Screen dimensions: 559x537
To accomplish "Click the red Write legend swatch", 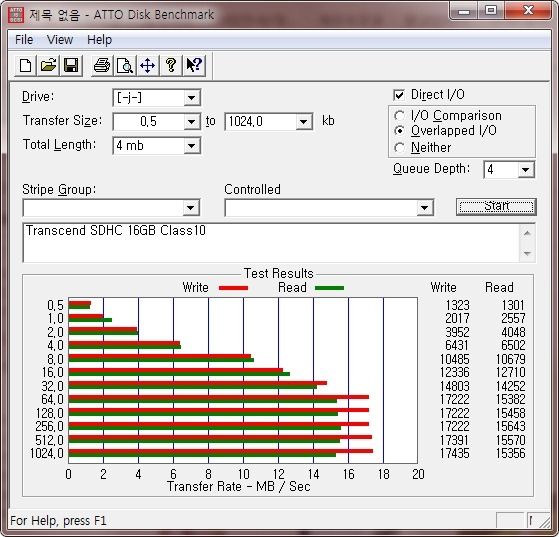I will pos(234,288).
